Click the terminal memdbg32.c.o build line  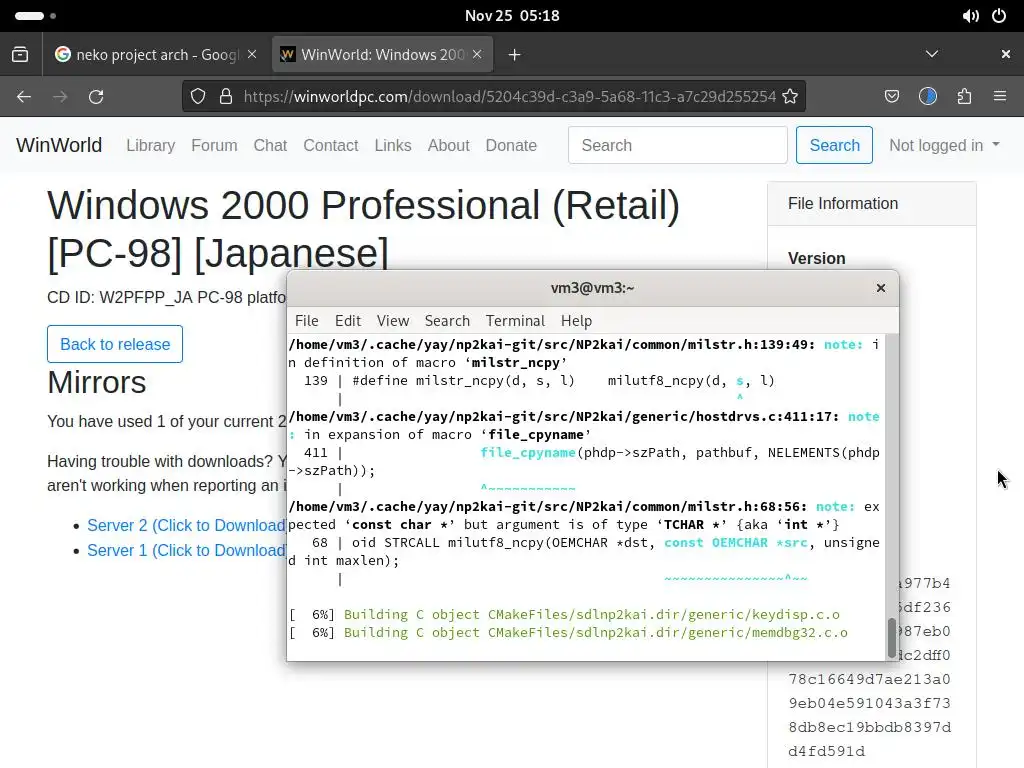(x=569, y=633)
